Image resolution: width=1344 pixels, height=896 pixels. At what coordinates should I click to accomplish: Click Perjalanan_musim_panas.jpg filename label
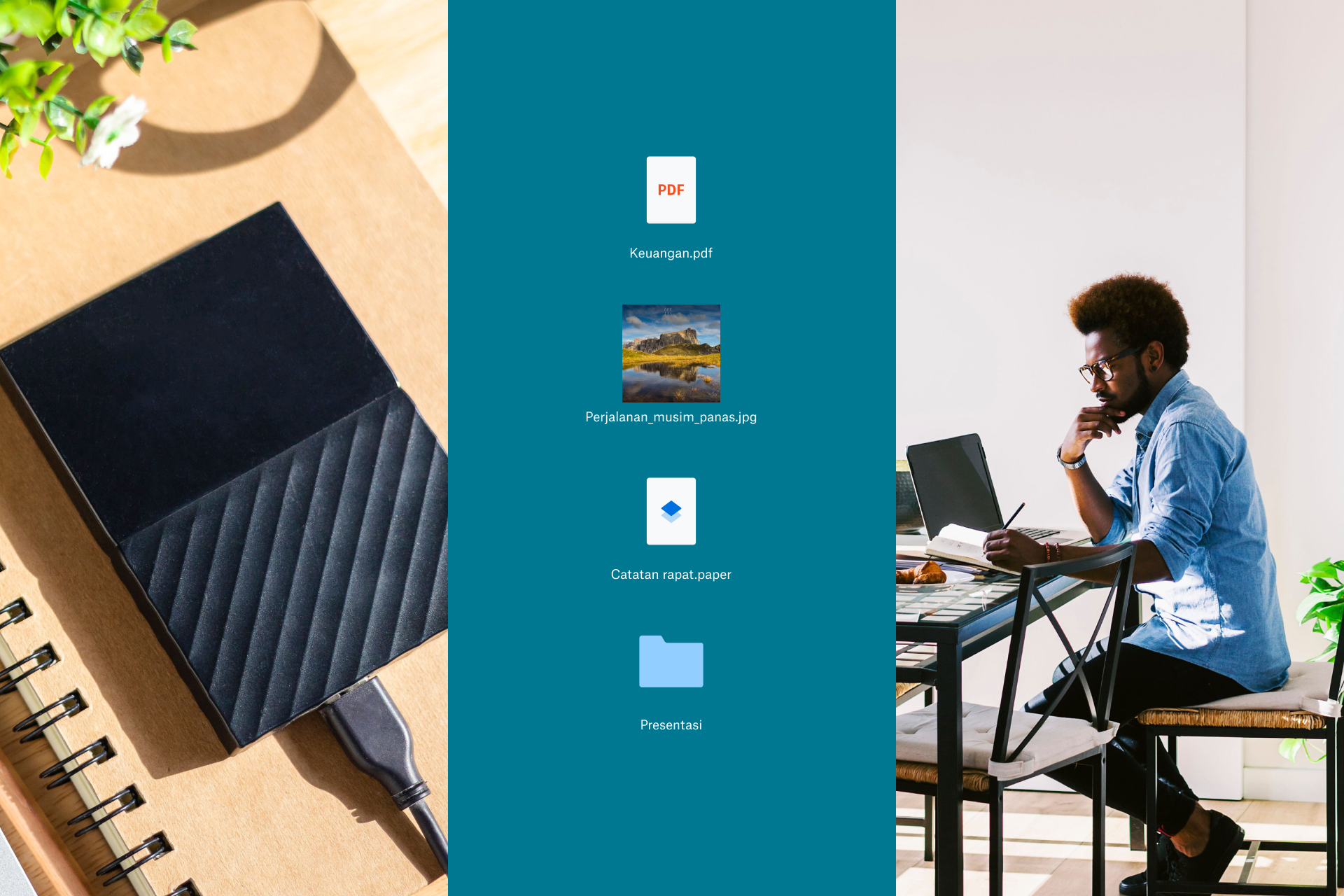pyautogui.click(x=672, y=417)
